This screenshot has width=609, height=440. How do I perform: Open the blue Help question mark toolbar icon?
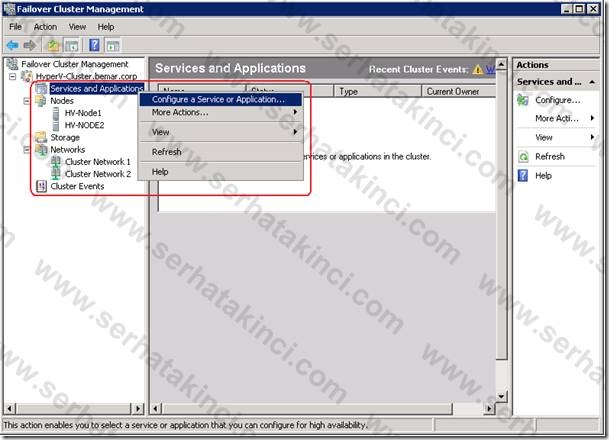coord(94,45)
